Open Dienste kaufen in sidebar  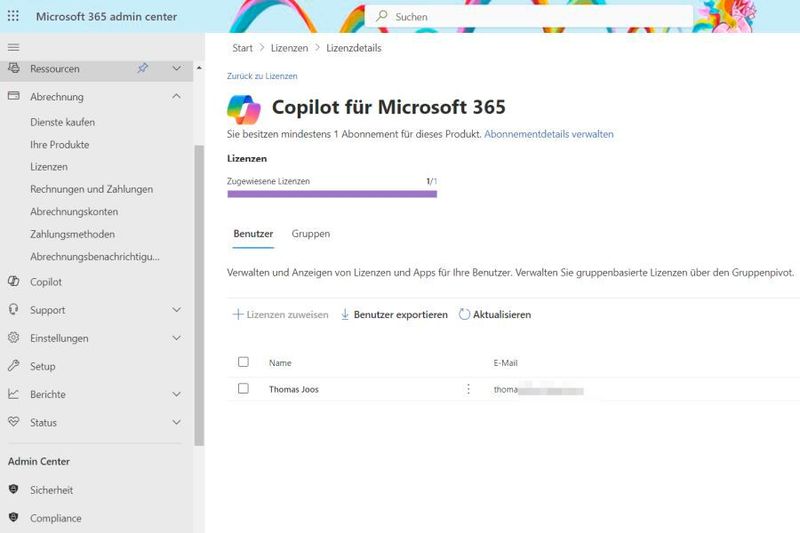pos(62,122)
